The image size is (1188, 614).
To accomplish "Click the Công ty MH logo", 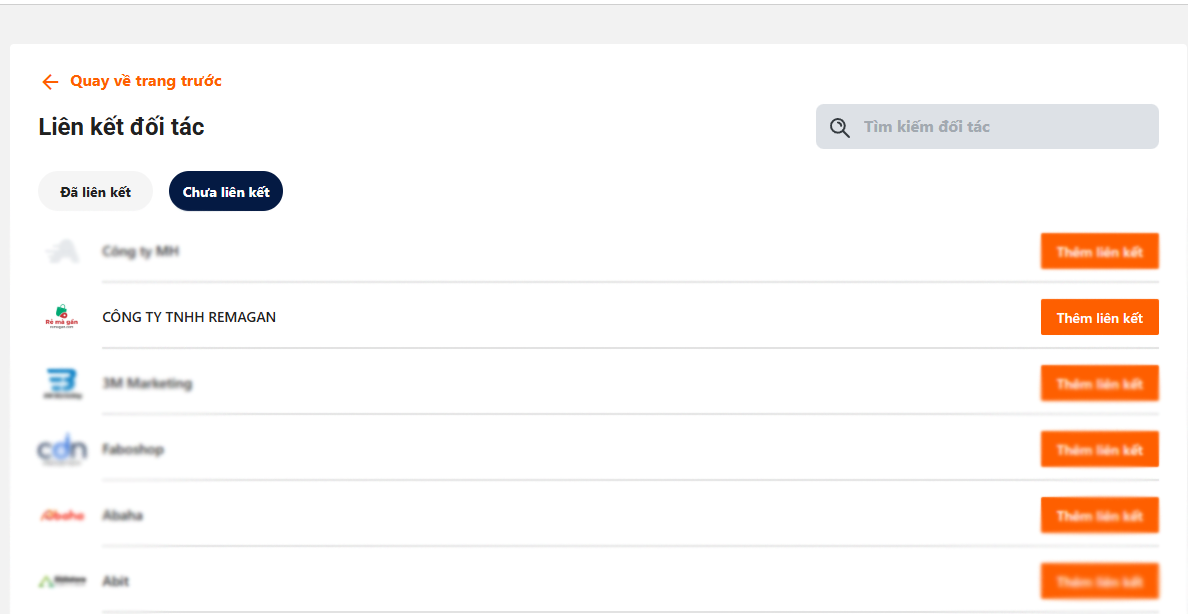I will (62, 252).
